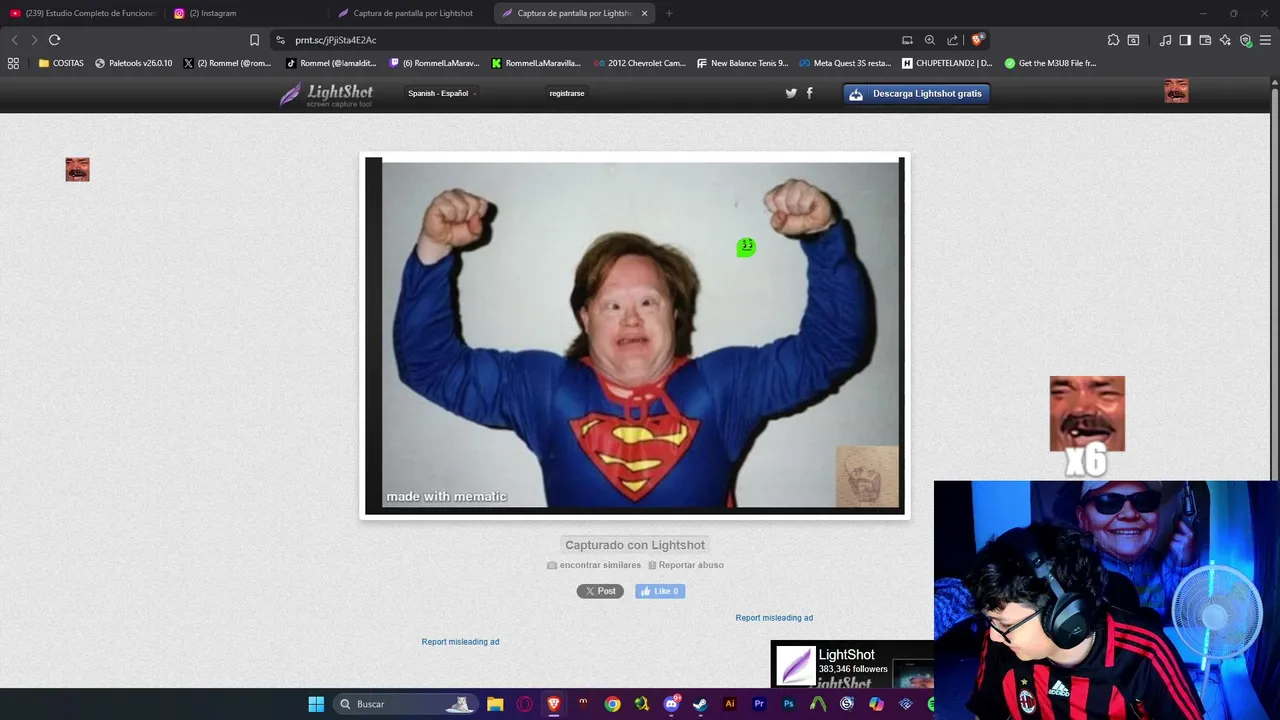The image size is (1280, 720).
Task: Launch Opera GX from the taskbar
Action: point(524,704)
